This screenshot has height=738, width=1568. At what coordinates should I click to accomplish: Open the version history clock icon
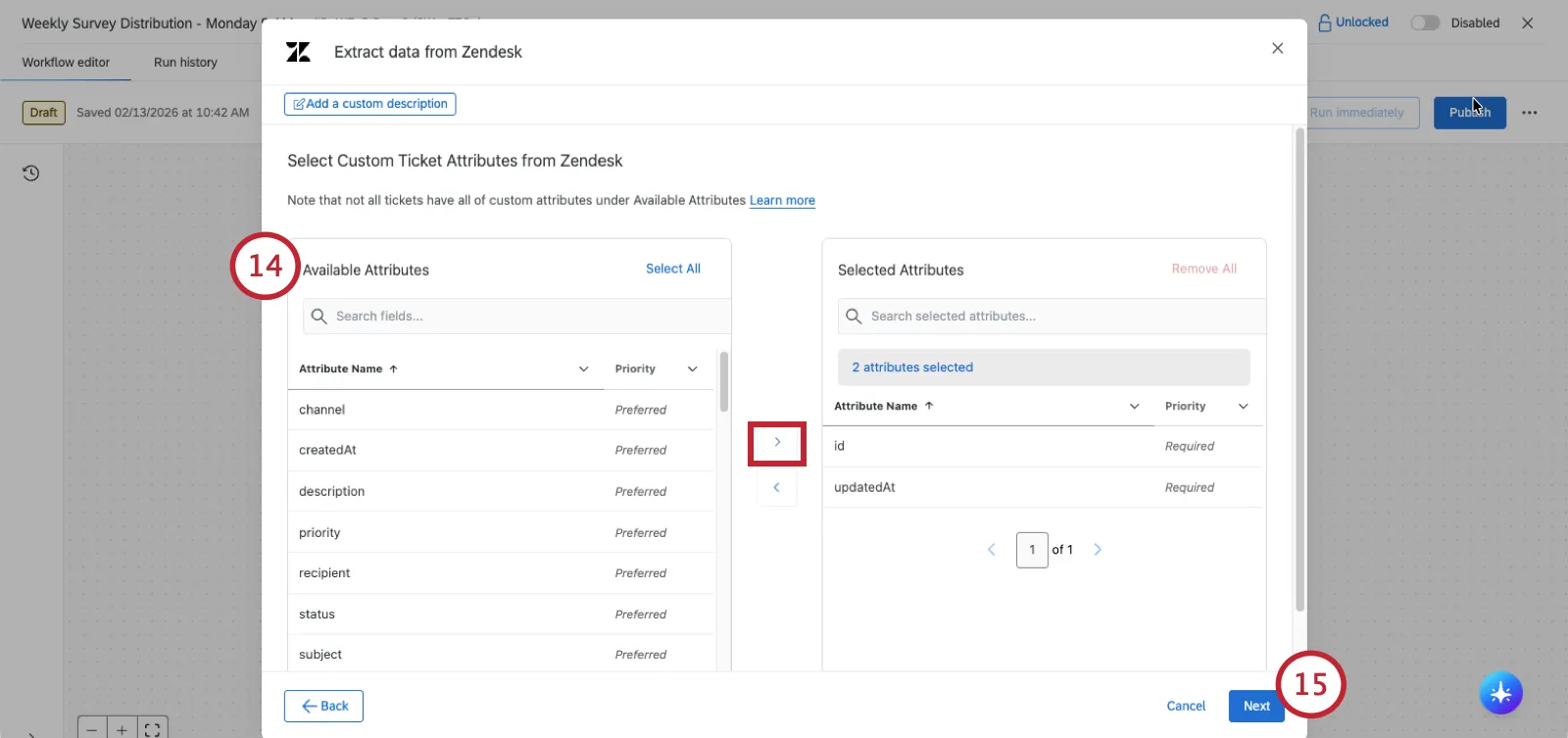(x=31, y=173)
